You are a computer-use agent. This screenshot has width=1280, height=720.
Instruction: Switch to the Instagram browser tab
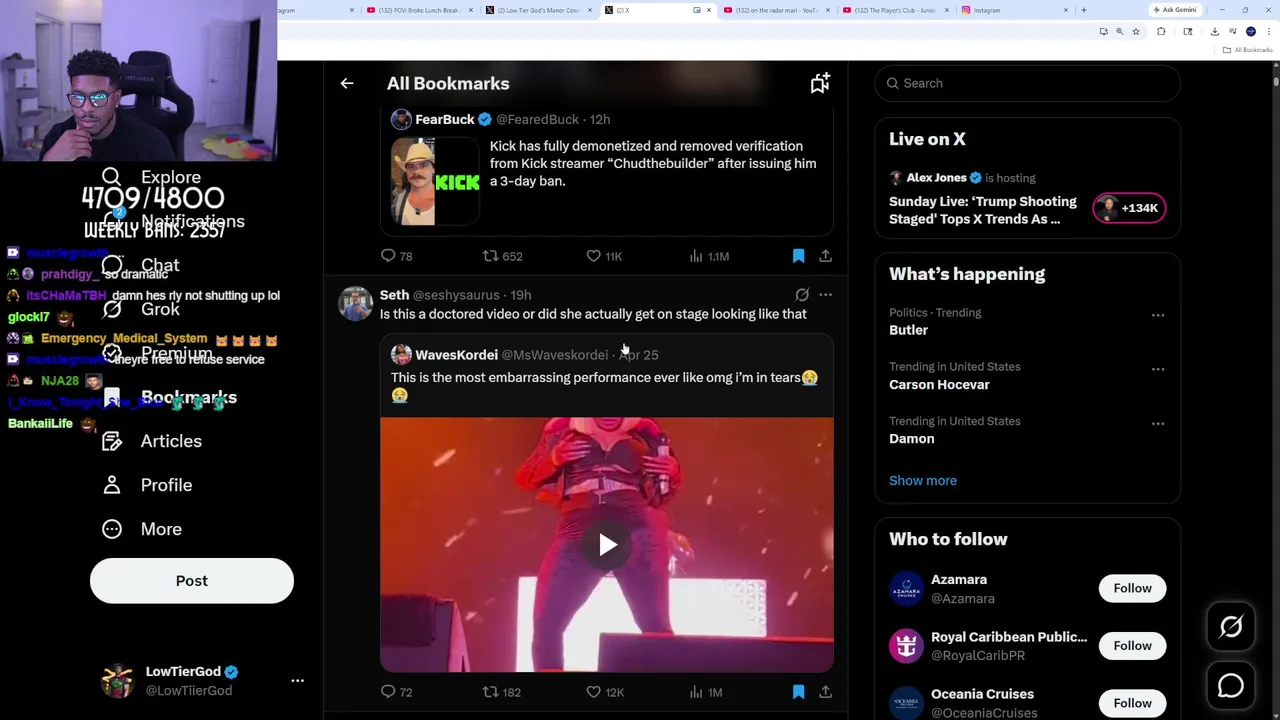(x=1014, y=10)
